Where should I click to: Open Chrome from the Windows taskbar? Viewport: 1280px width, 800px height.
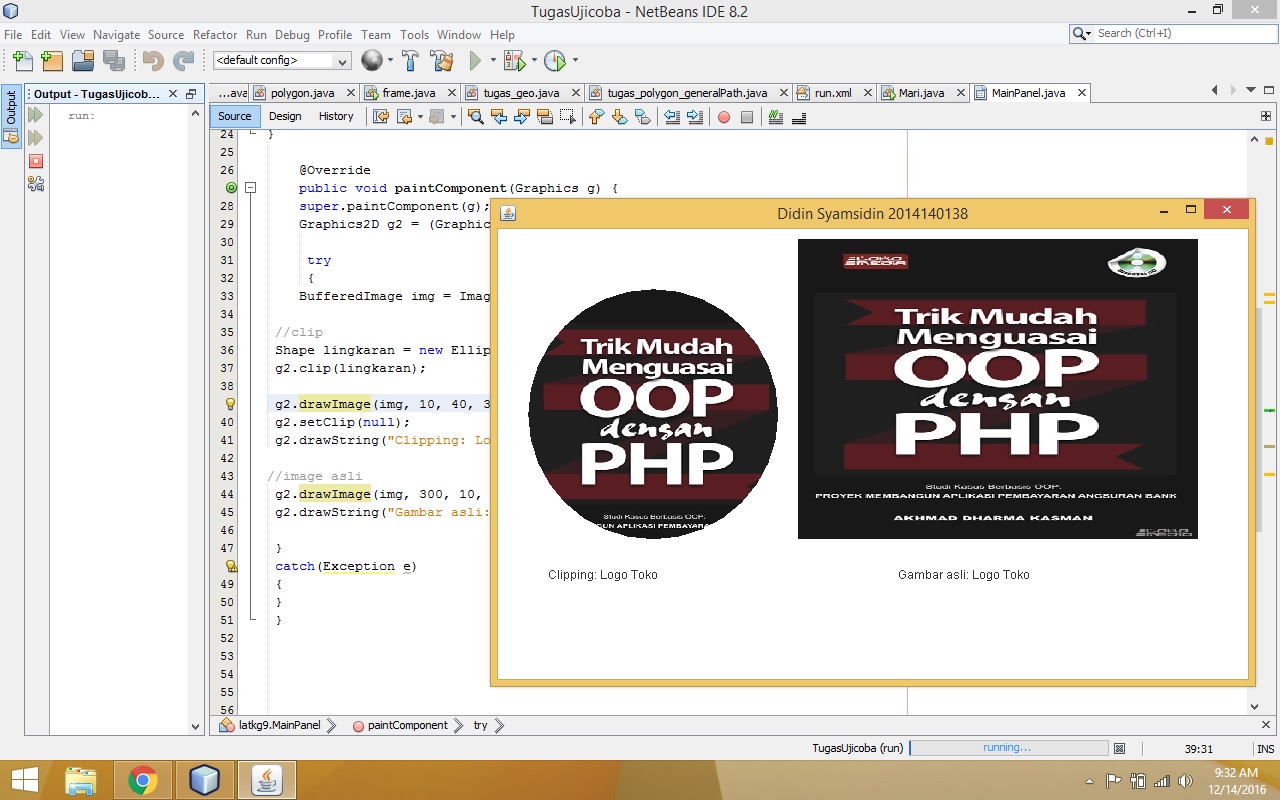point(142,780)
